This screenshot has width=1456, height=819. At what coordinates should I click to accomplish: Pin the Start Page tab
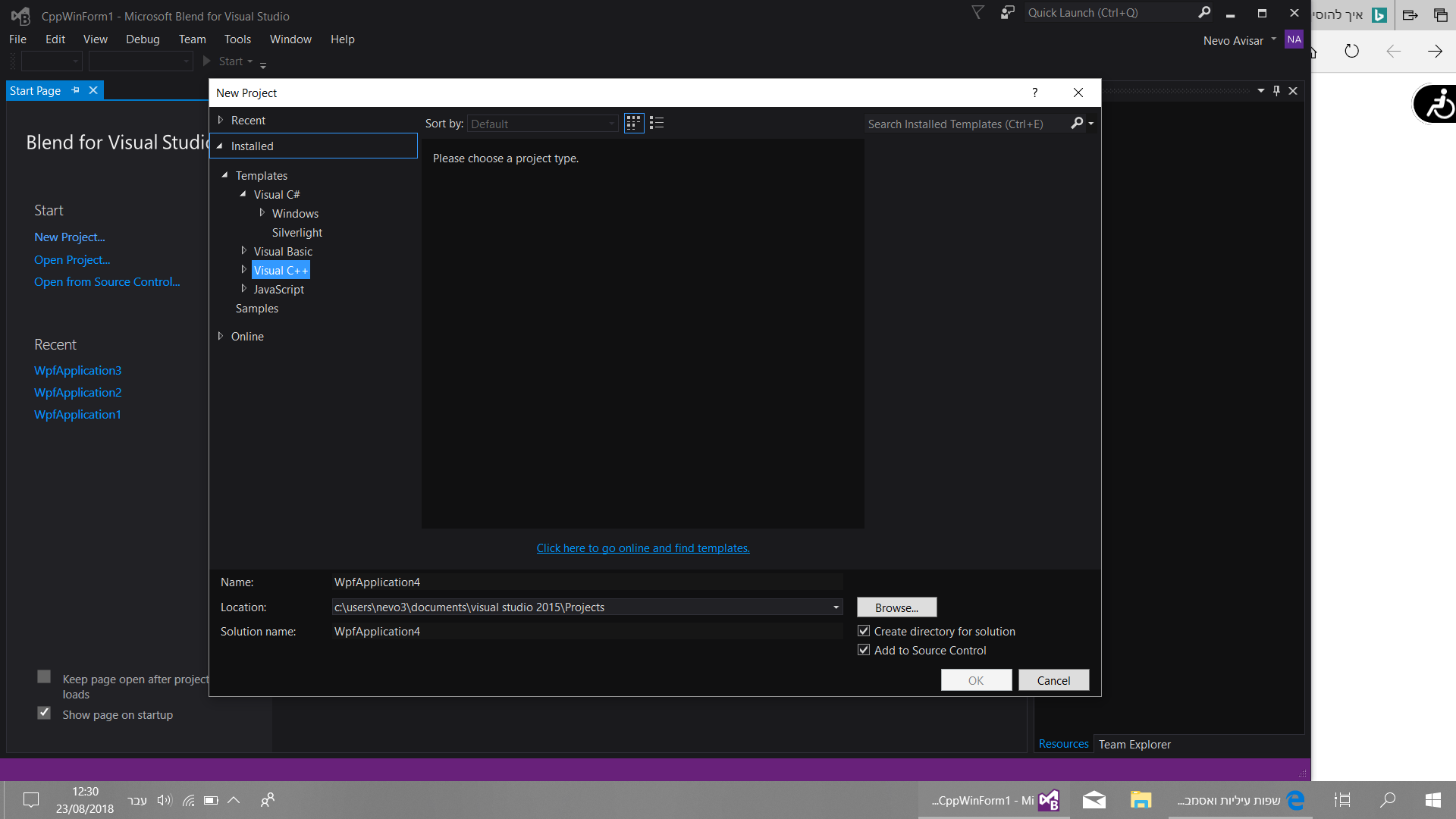75,89
